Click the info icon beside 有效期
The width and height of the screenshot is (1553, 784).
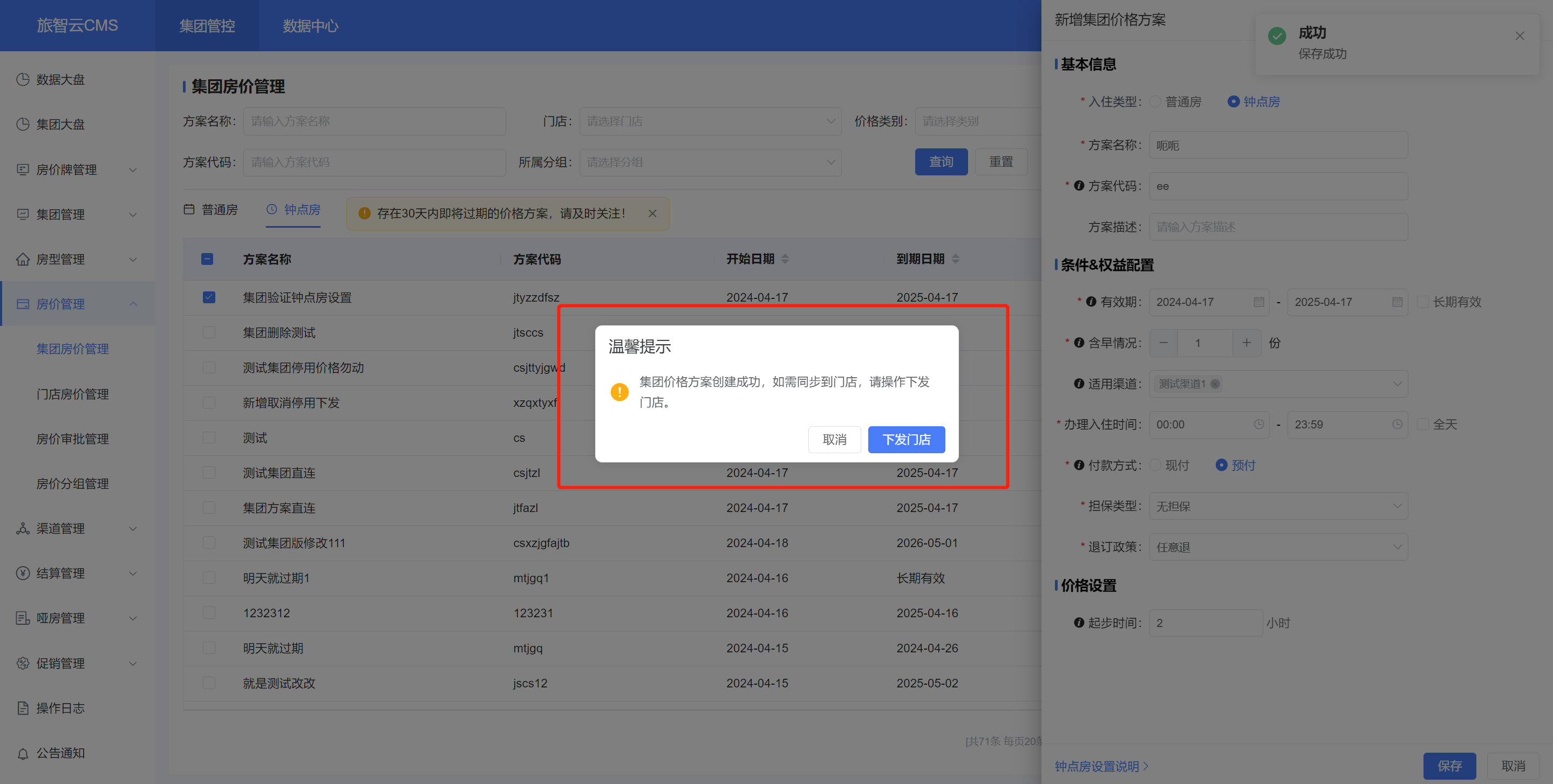1091,301
